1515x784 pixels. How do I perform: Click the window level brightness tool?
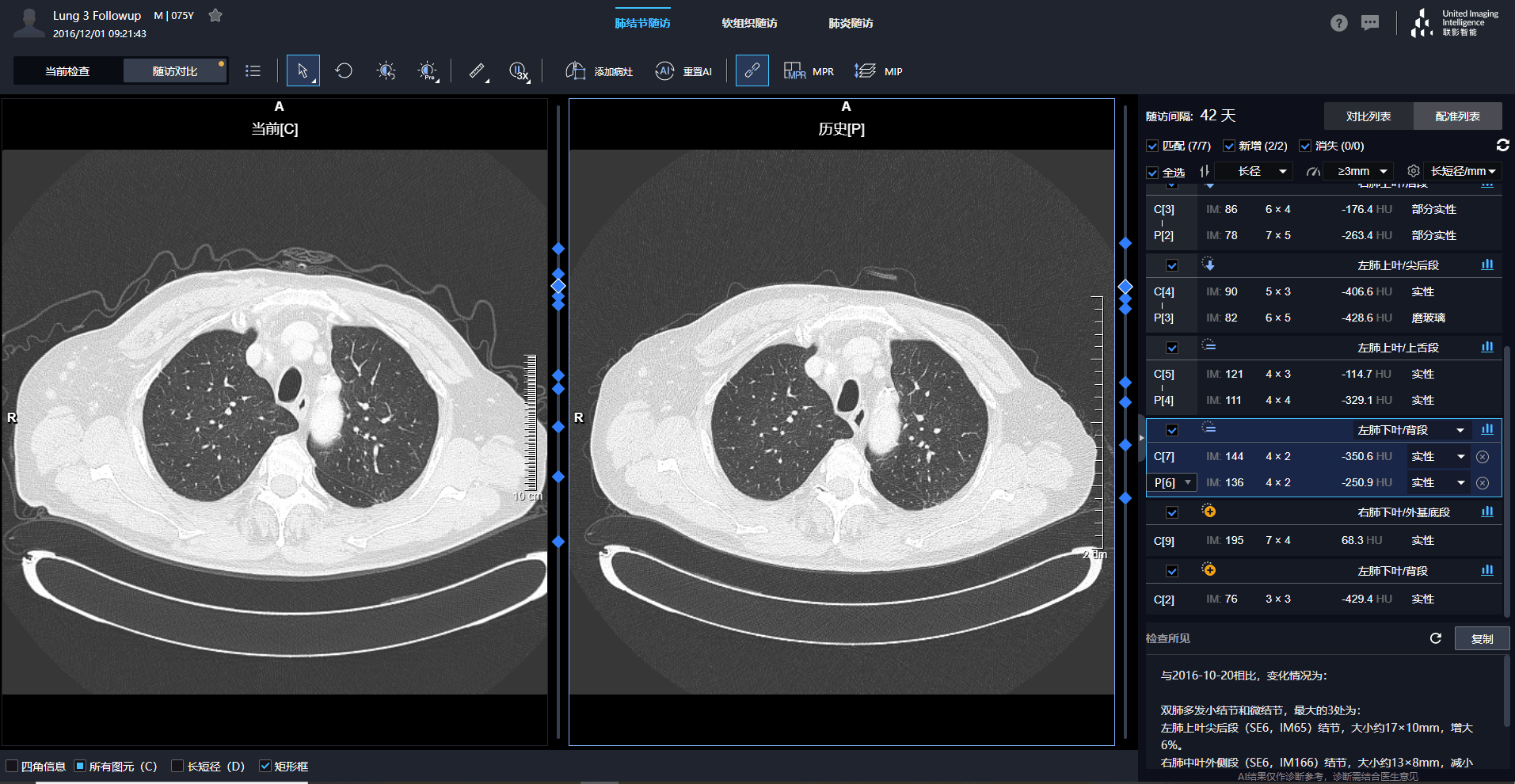point(386,70)
